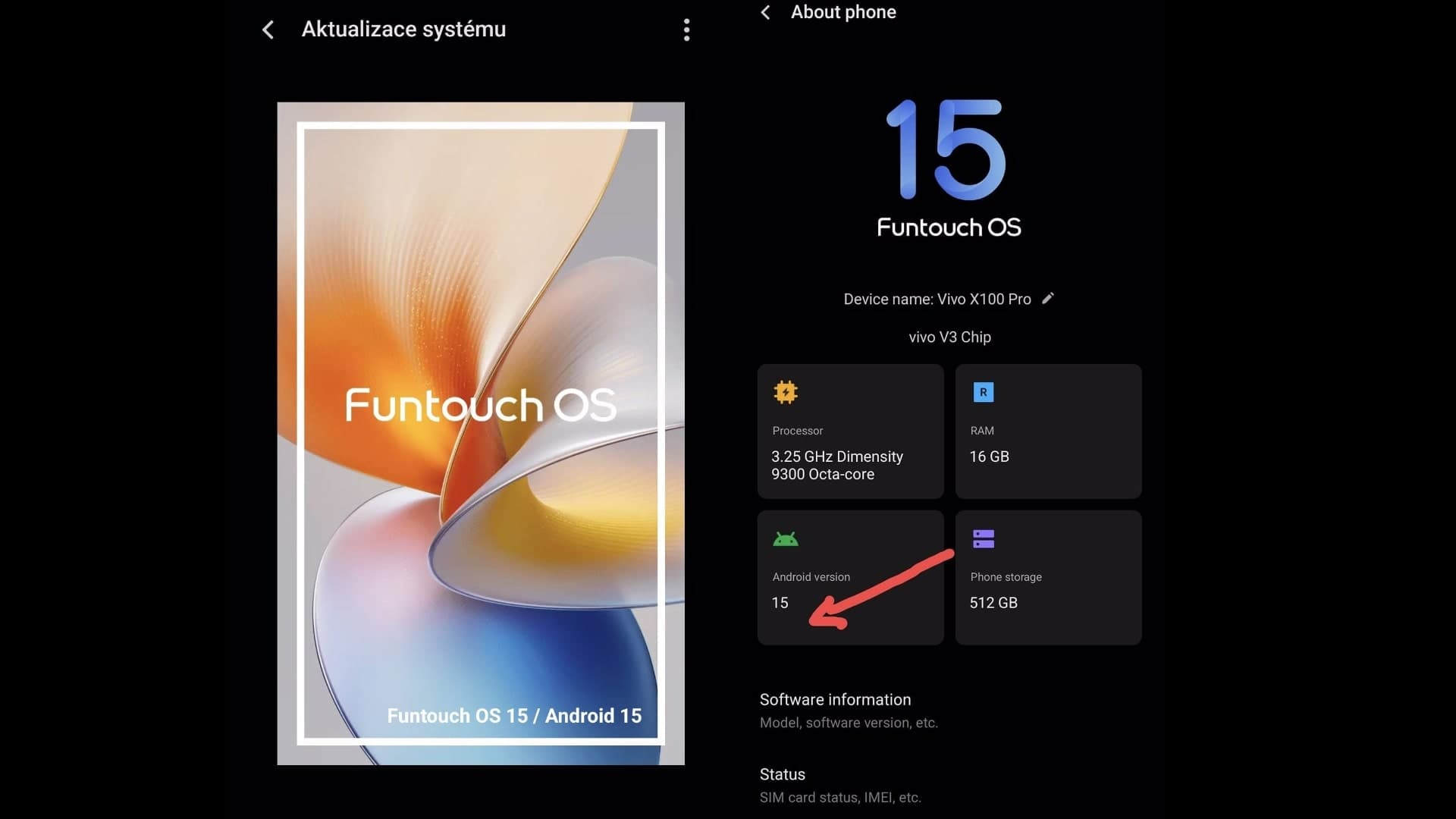Image resolution: width=1456 pixels, height=819 pixels.
Task: Select the '16 GB' RAM value
Action: [989, 457]
